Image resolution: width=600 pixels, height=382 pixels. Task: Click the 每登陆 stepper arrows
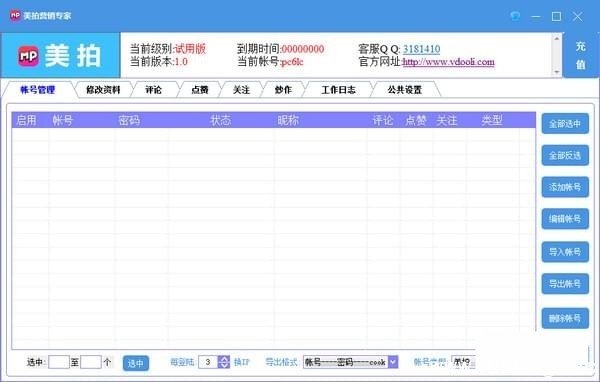click(x=224, y=362)
